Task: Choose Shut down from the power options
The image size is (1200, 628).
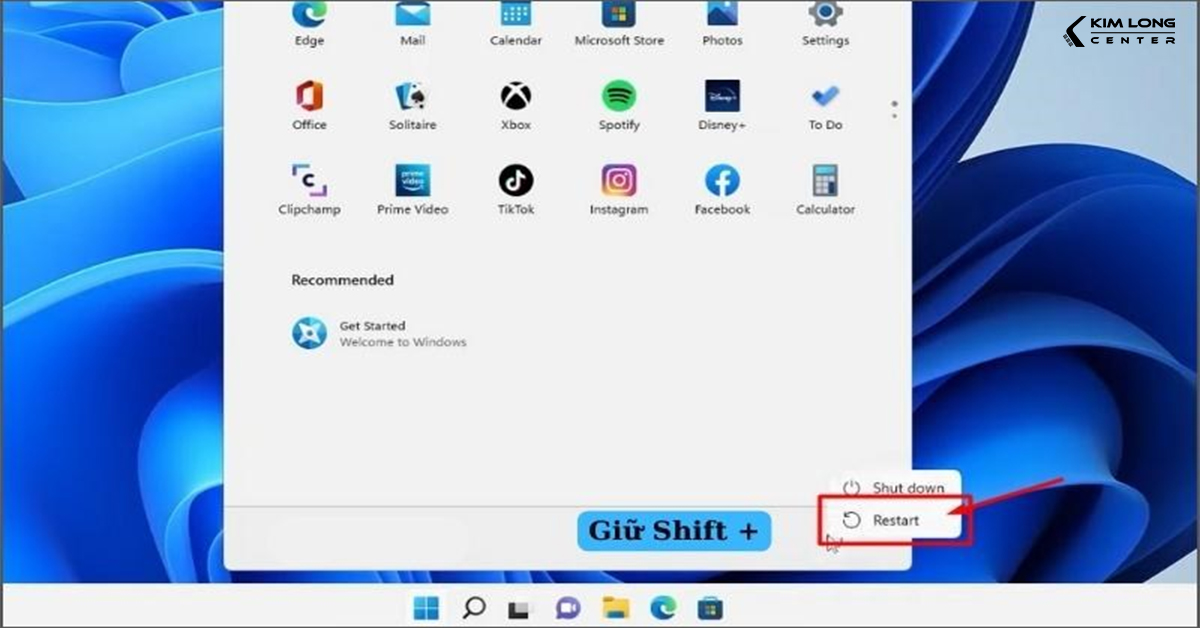Action: 895,487
